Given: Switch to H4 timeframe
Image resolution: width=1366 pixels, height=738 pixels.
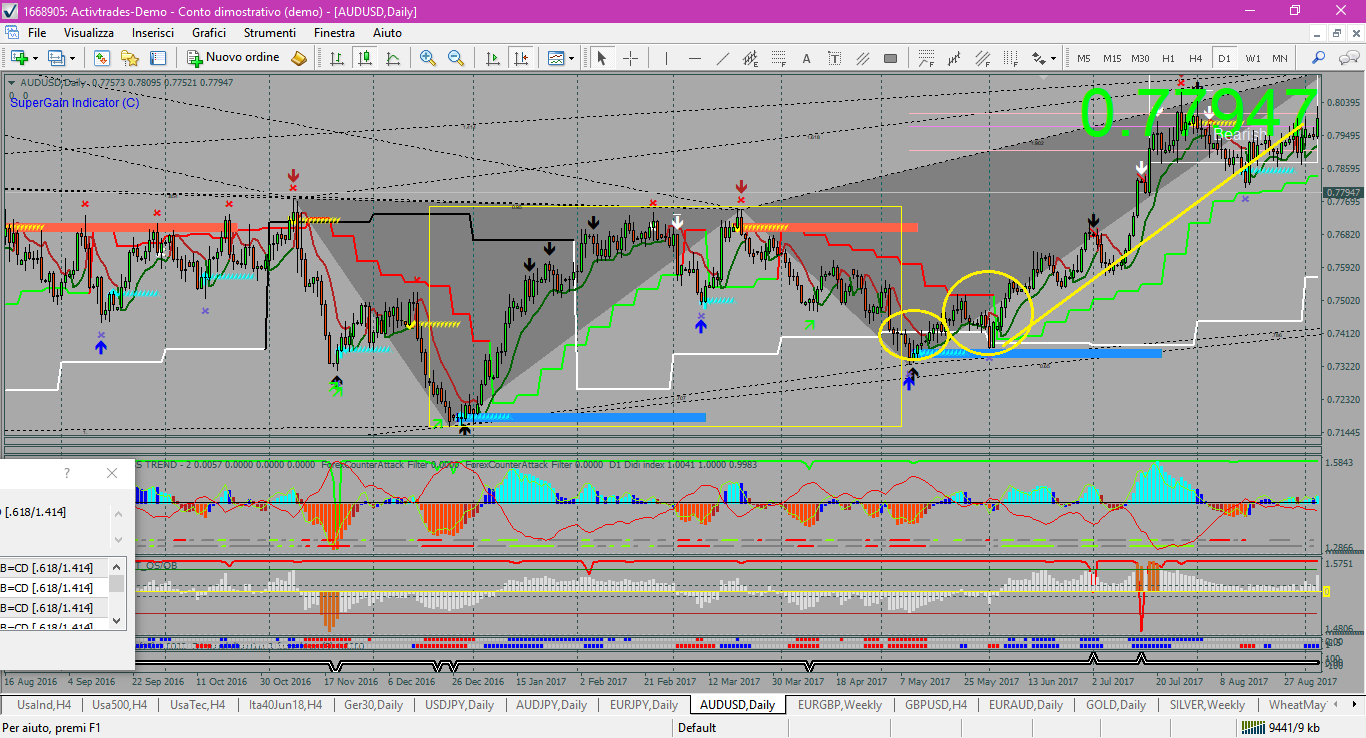Looking at the screenshot, I should click(1196, 58).
